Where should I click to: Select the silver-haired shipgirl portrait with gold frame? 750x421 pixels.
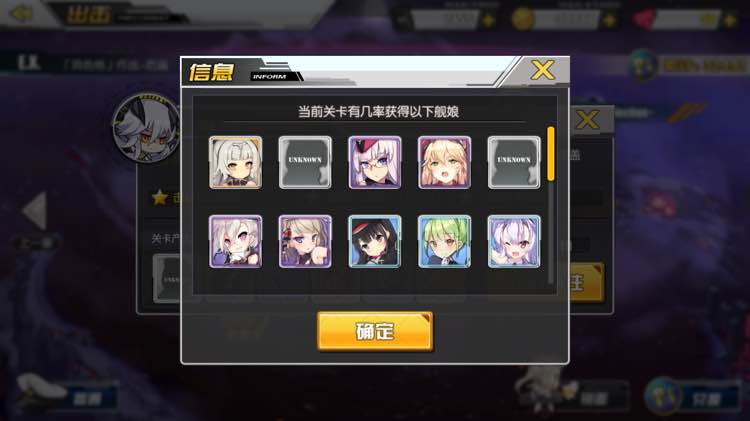(x=235, y=162)
